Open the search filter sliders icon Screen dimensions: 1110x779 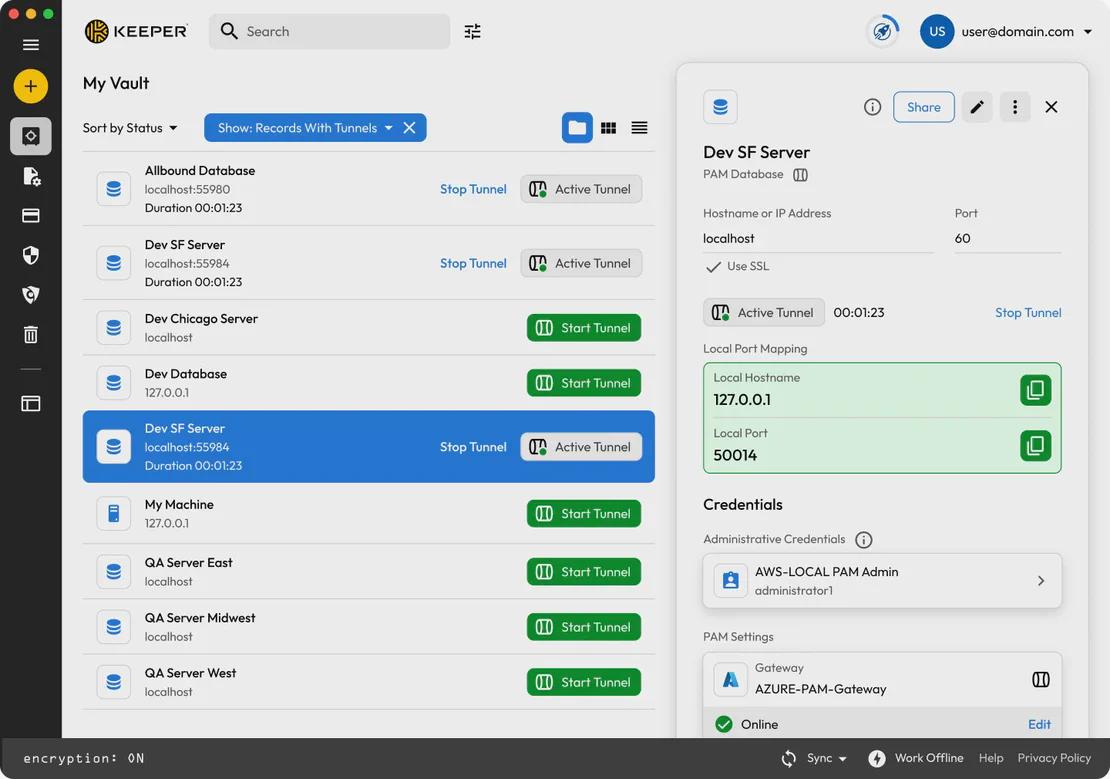(x=472, y=31)
